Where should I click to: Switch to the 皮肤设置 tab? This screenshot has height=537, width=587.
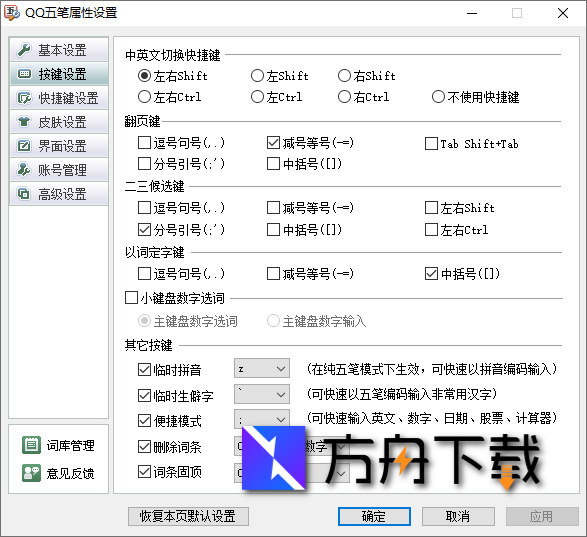59,122
